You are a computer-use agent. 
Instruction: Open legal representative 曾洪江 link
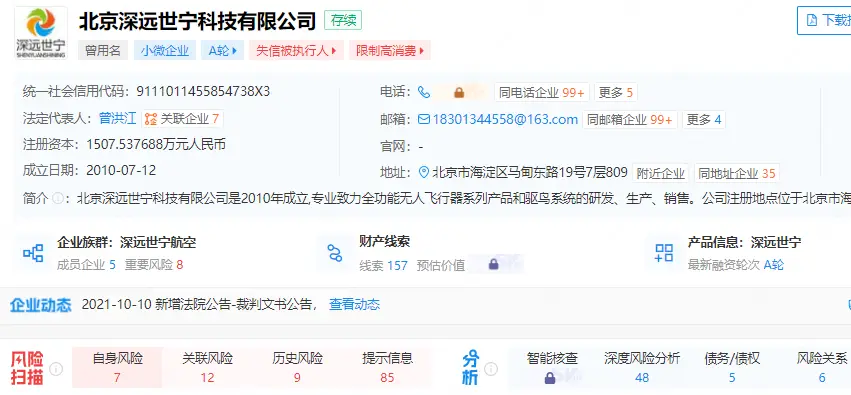[118, 118]
